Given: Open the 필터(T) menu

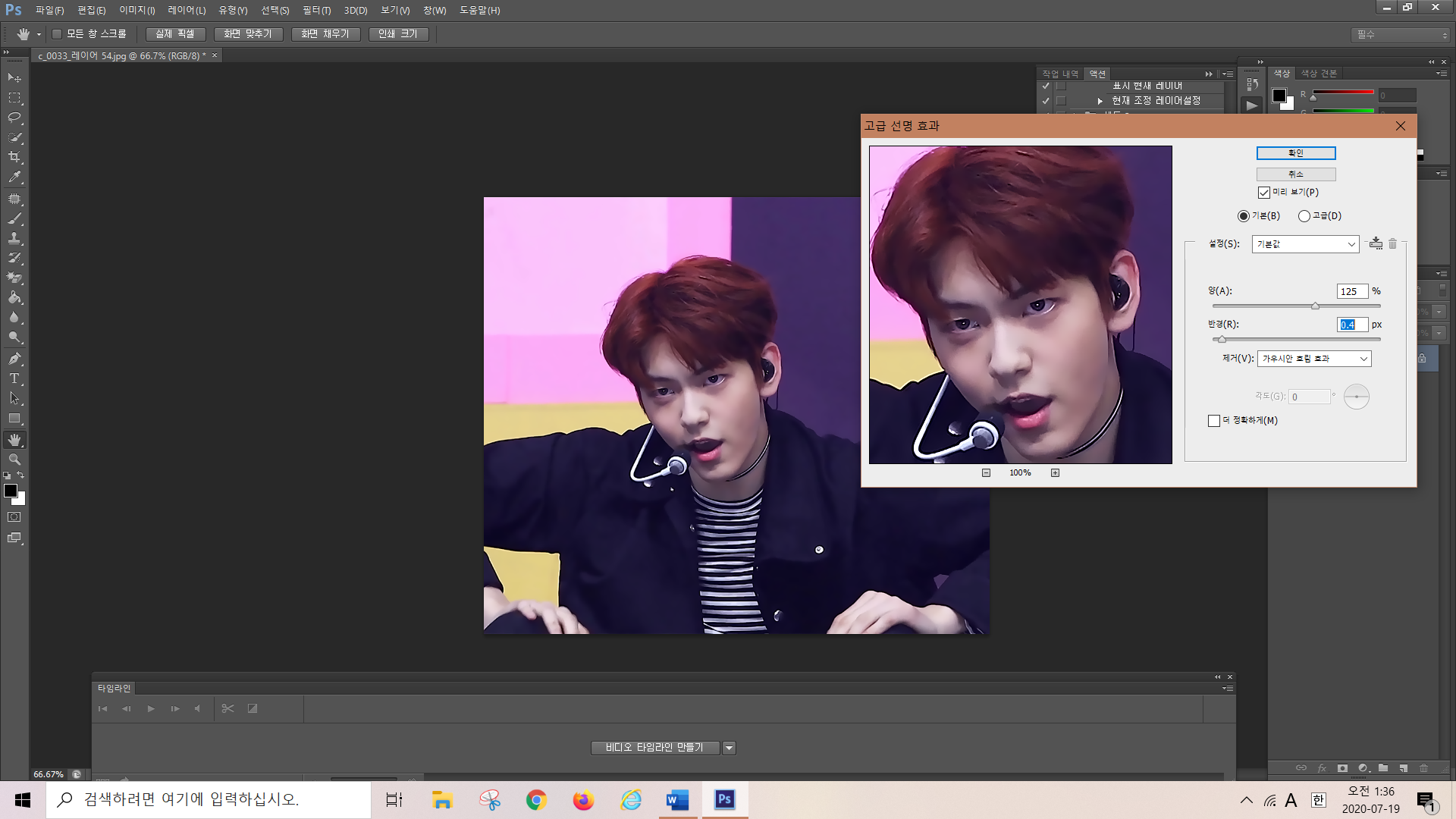Looking at the screenshot, I should (316, 11).
